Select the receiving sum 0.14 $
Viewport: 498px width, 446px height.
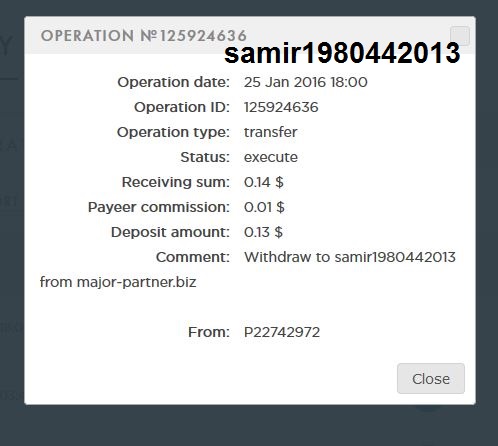click(264, 182)
